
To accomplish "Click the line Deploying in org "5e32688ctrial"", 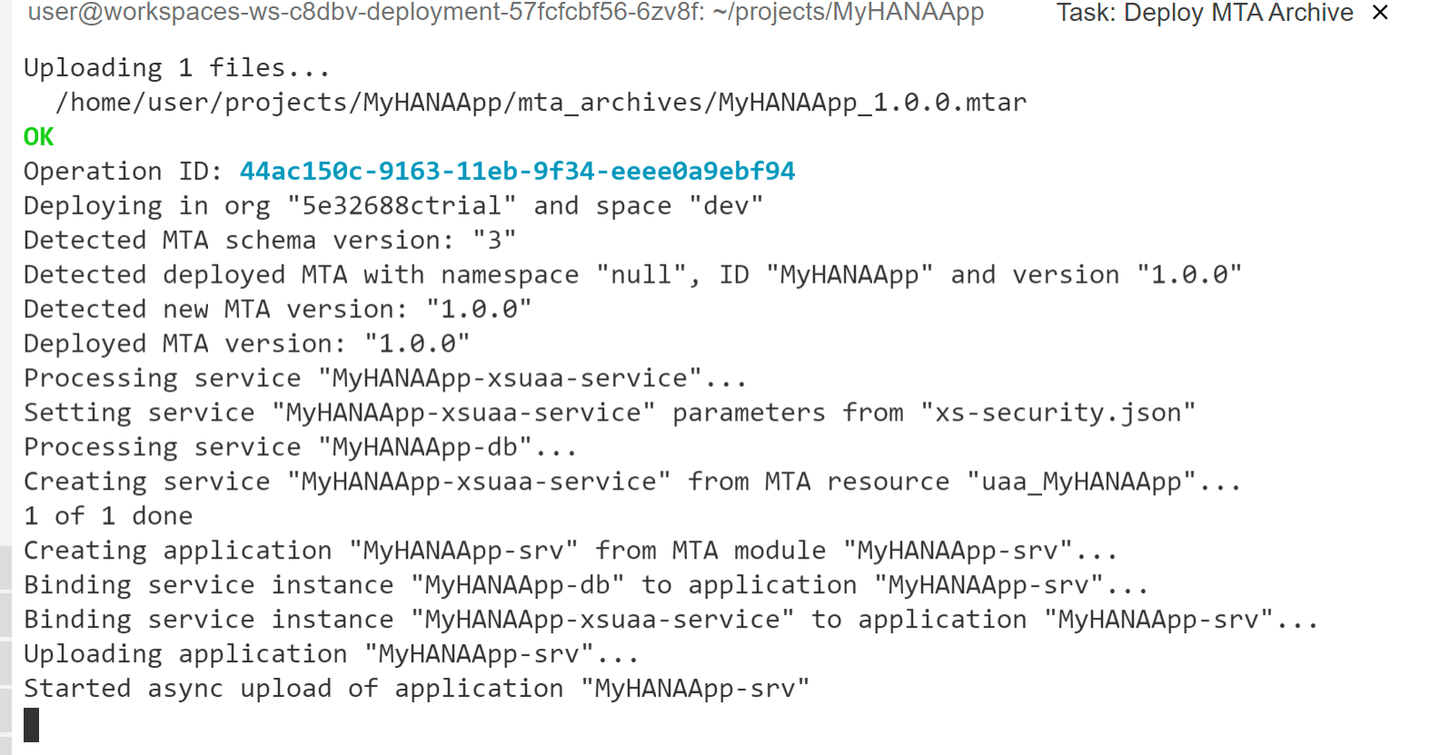I will [x=394, y=206].
